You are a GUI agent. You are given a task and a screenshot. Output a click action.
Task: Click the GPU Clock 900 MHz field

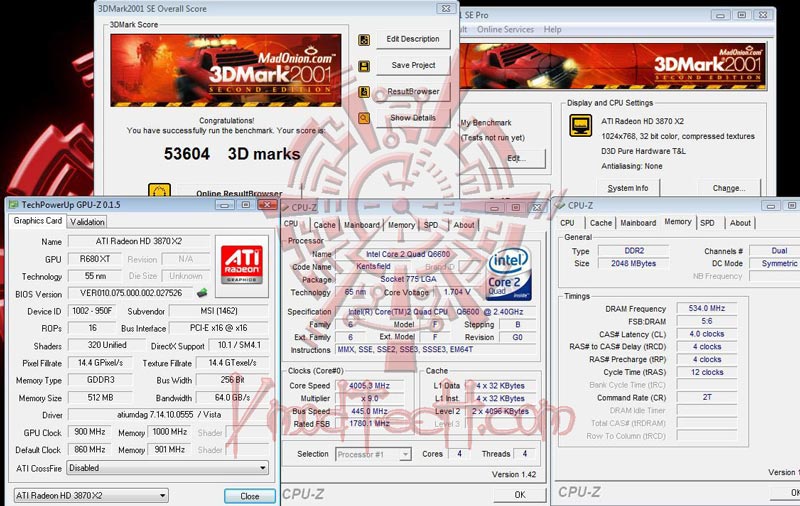[x=90, y=432]
